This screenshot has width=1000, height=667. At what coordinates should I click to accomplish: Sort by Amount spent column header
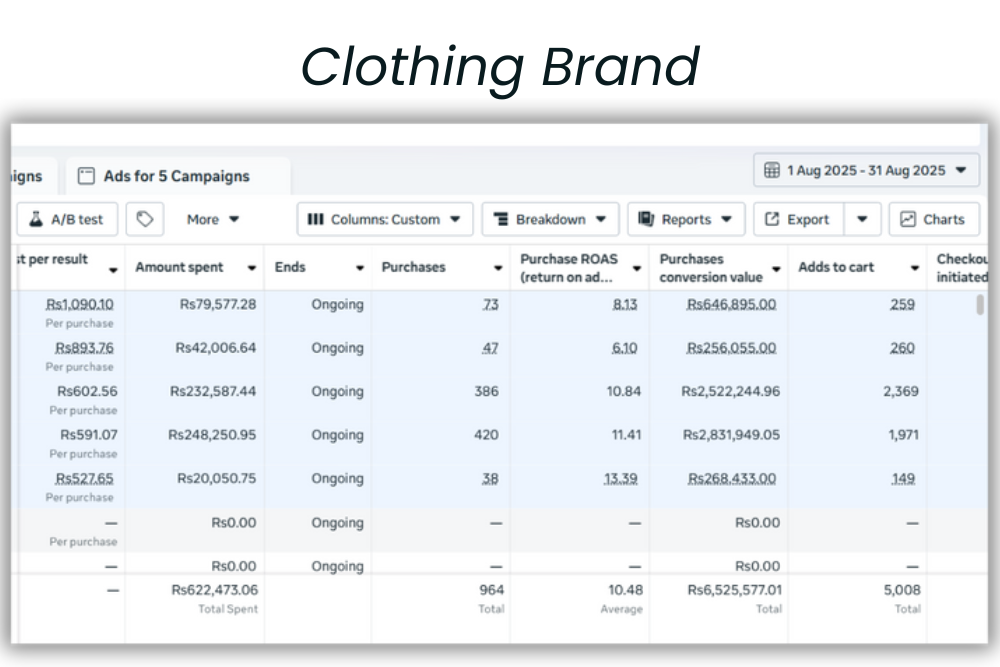pos(180,268)
